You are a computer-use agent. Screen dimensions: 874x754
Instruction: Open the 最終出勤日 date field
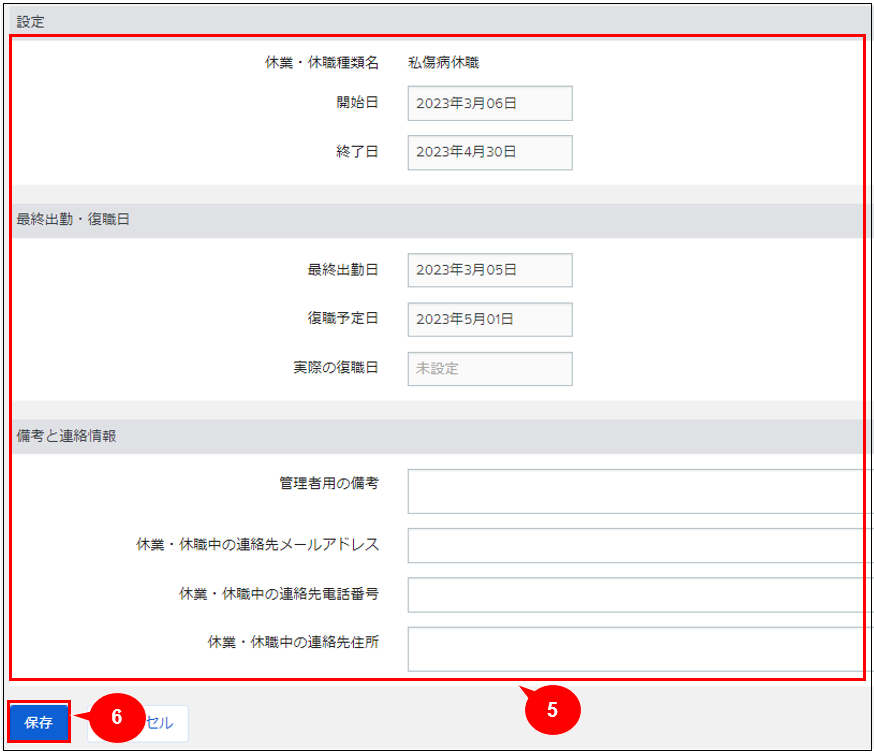[x=489, y=270]
